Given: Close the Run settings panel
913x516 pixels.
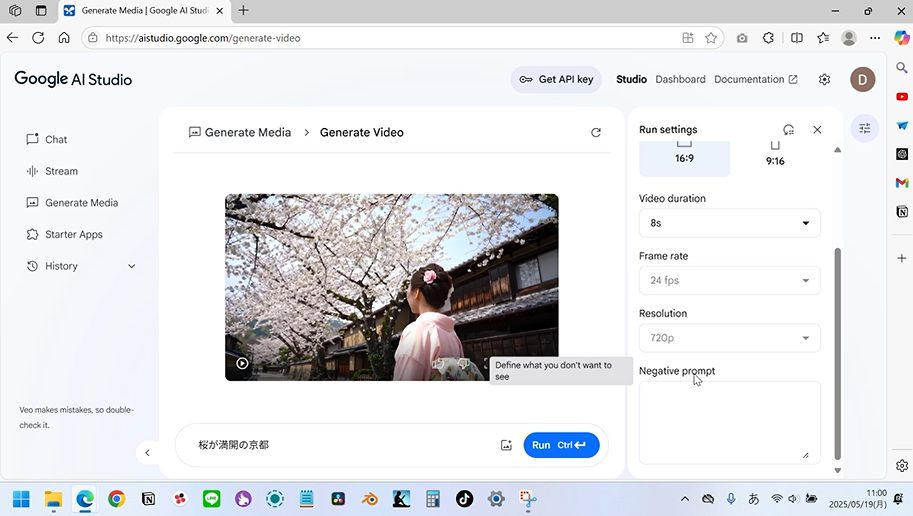Looking at the screenshot, I should [x=817, y=130].
